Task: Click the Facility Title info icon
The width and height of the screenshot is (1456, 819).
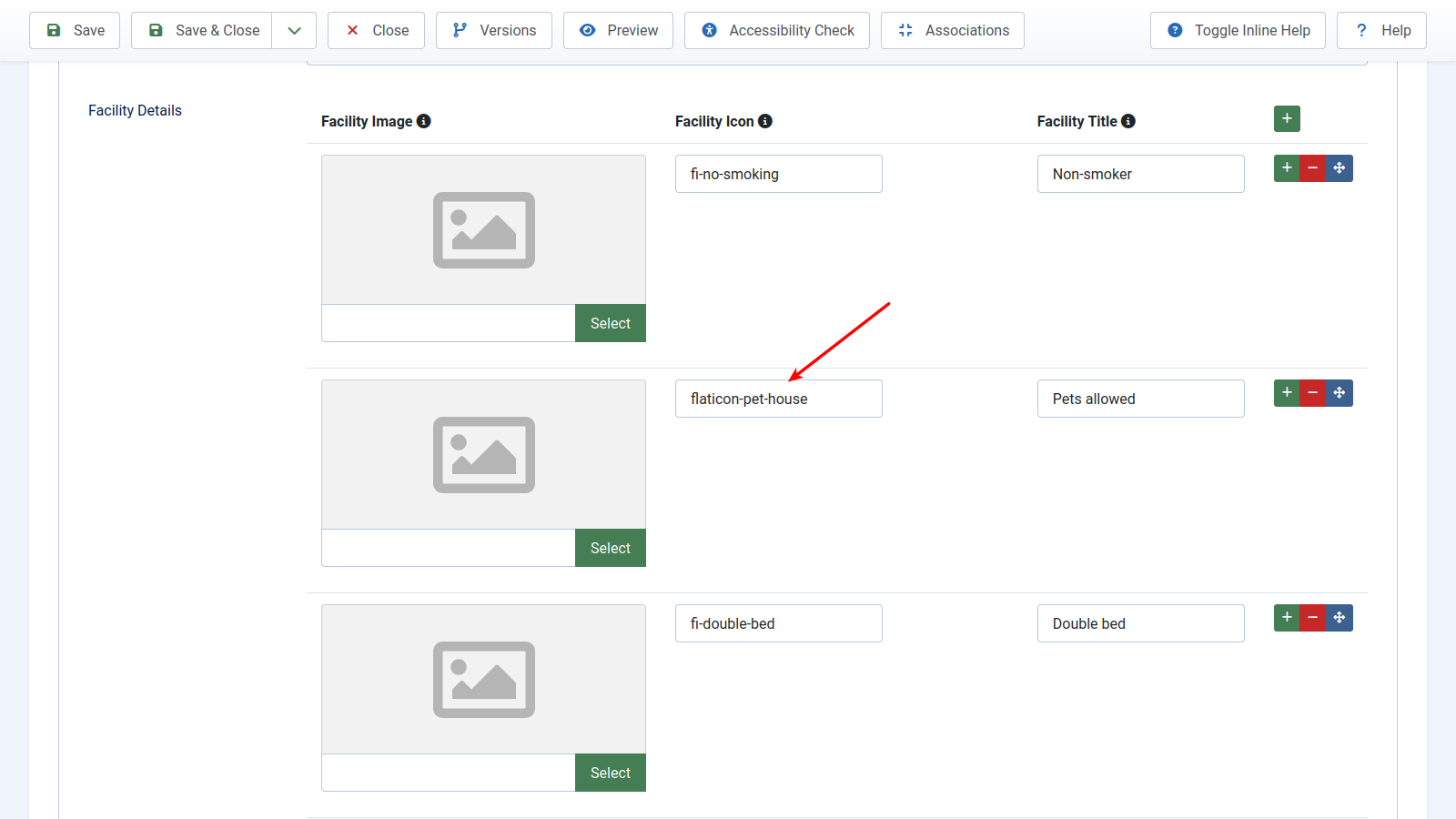Action: [x=1128, y=121]
